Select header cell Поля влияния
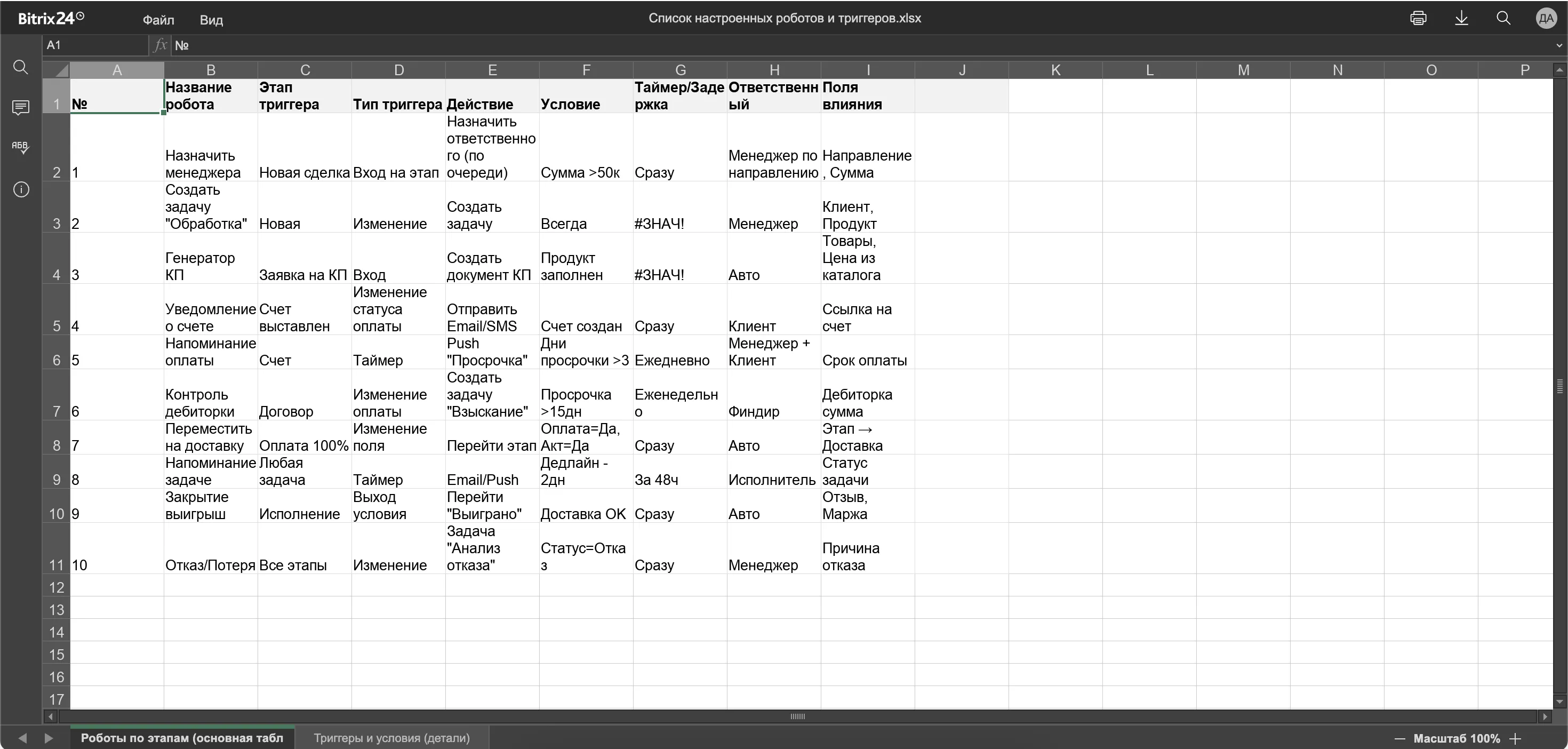Image resolution: width=1568 pixels, height=749 pixels. point(867,95)
